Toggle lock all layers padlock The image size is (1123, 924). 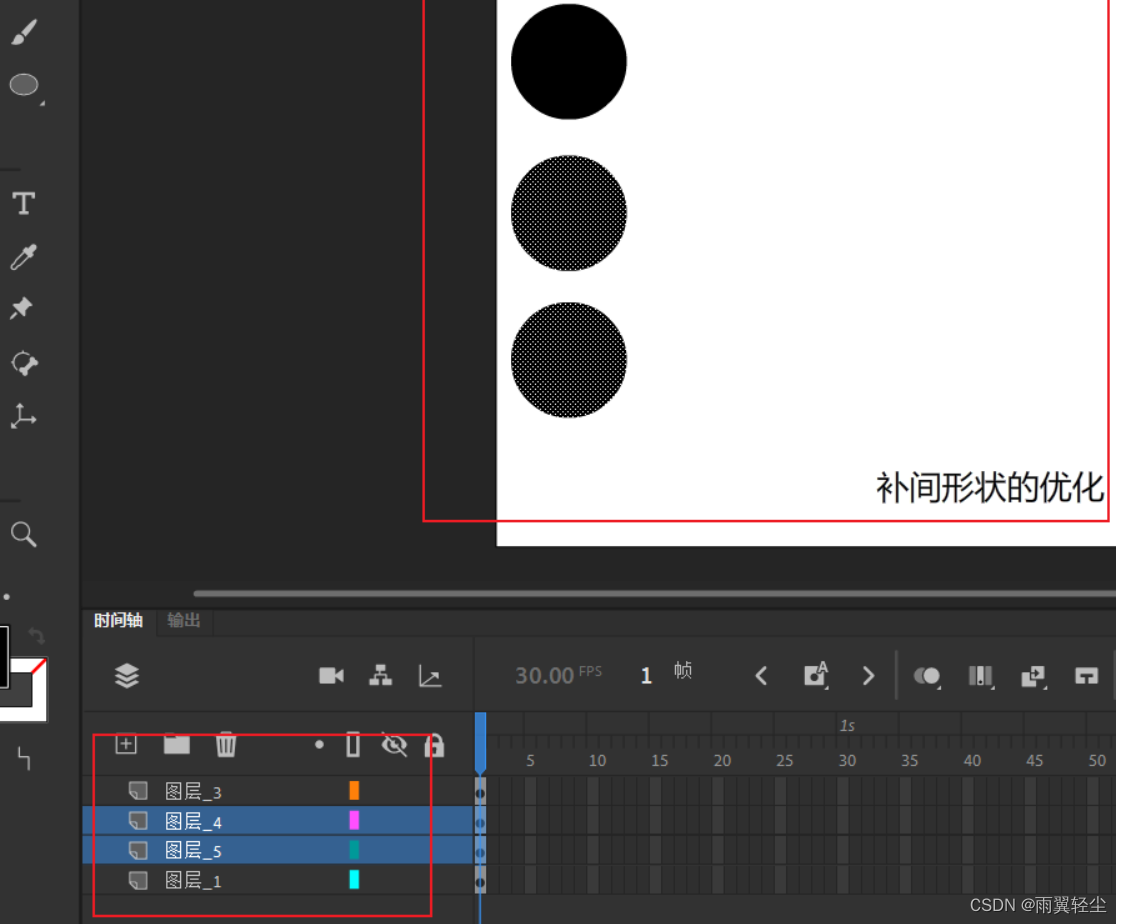pyautogui.click(x=434, y=746)
